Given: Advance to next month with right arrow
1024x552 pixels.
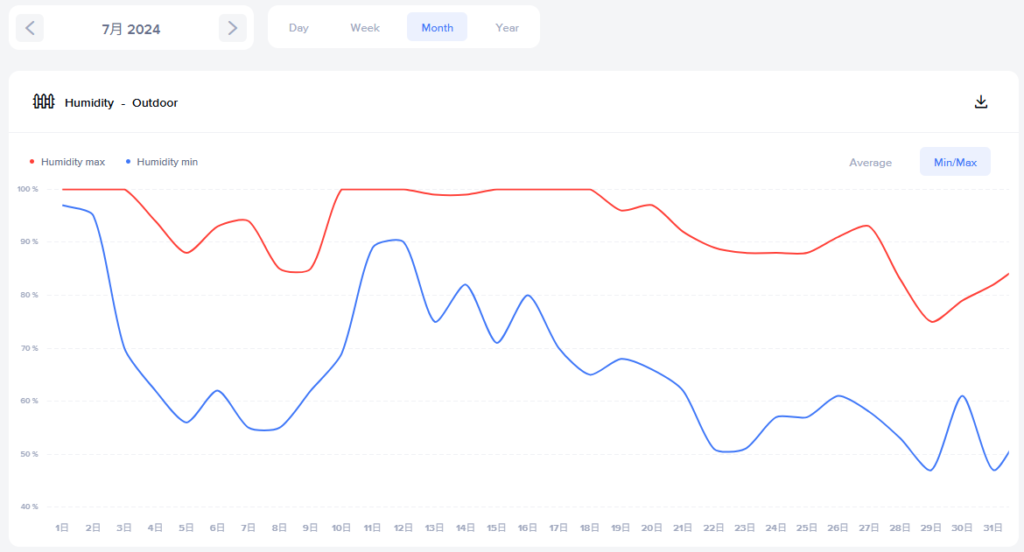Looking at the screenshot, I should pyautogui.click(x=232, y=28).
